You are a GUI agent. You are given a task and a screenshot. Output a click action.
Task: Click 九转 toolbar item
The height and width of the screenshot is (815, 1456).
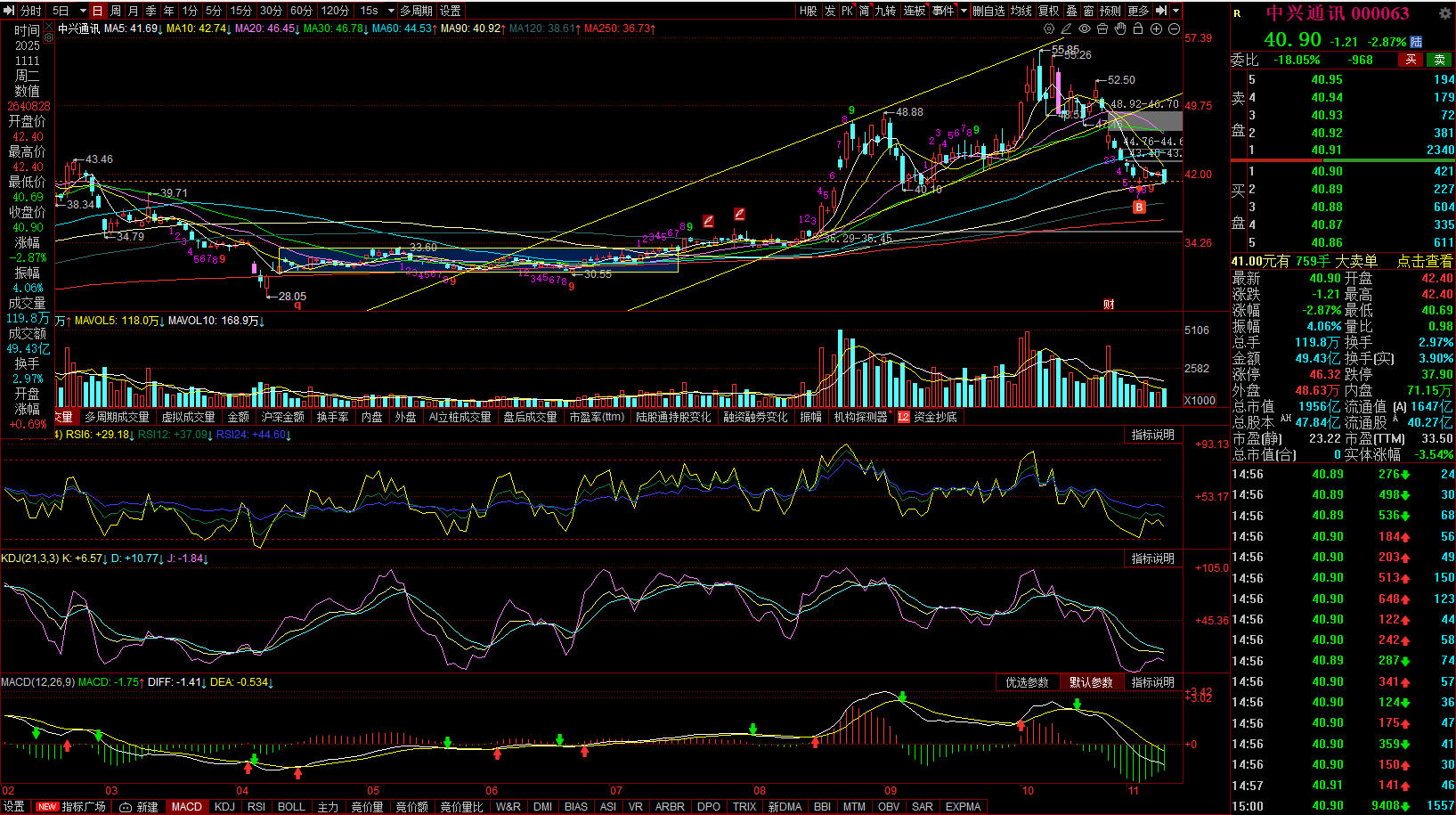885,11
